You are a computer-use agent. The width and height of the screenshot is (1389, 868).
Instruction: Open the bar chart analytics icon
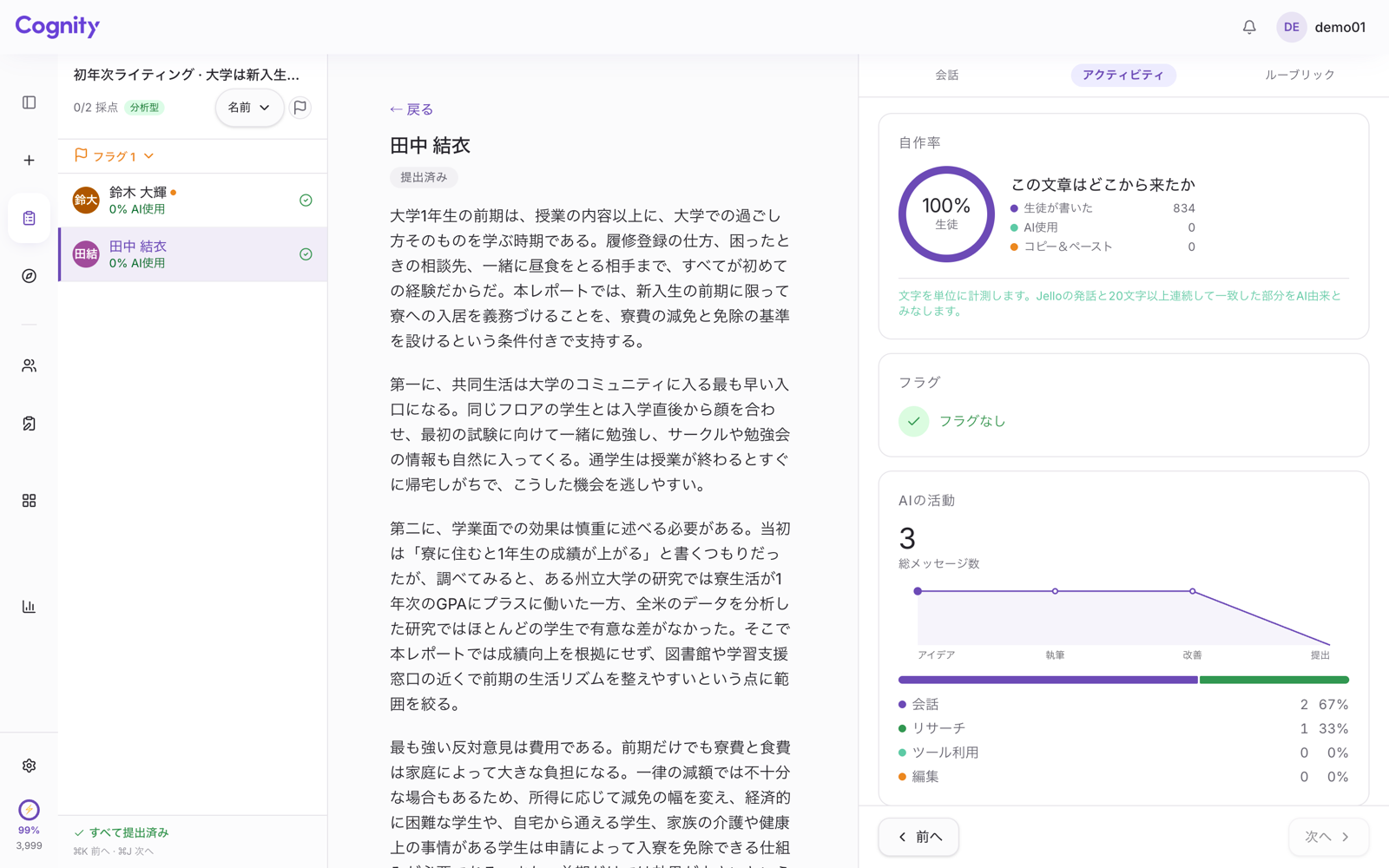coord(29,607)
